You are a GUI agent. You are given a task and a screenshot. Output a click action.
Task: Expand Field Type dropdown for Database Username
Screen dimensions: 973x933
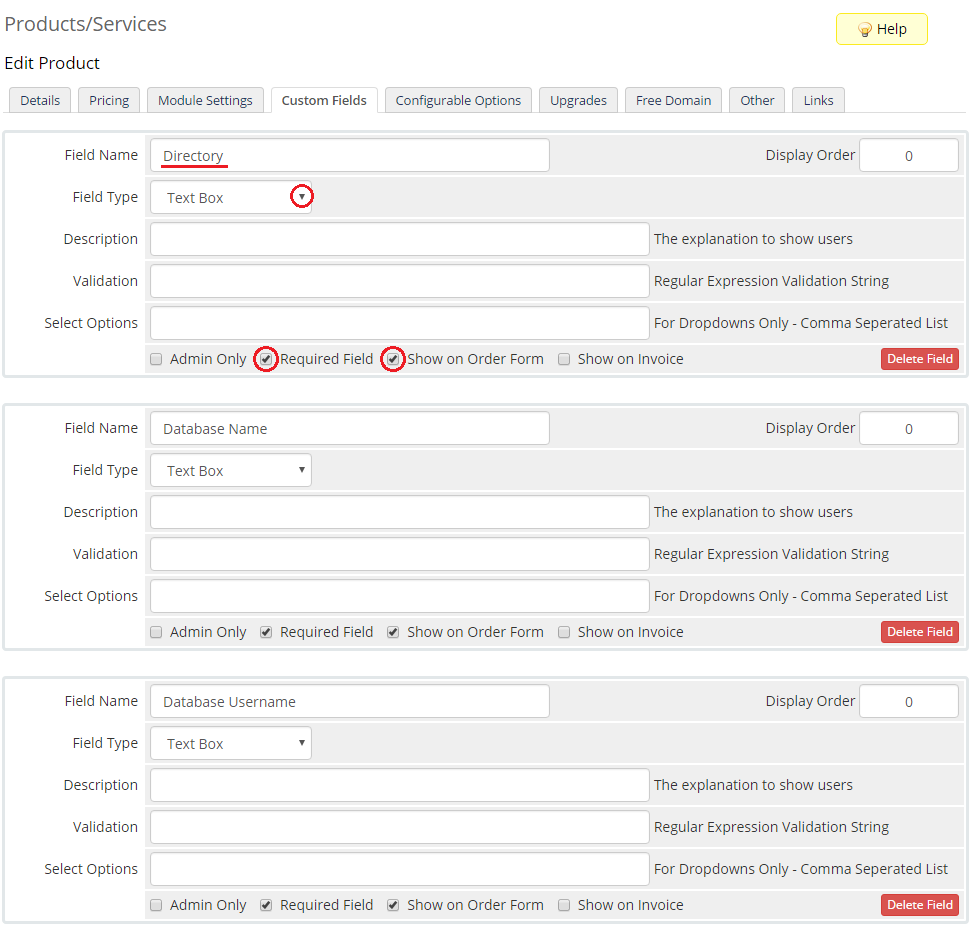pos(231,743)
